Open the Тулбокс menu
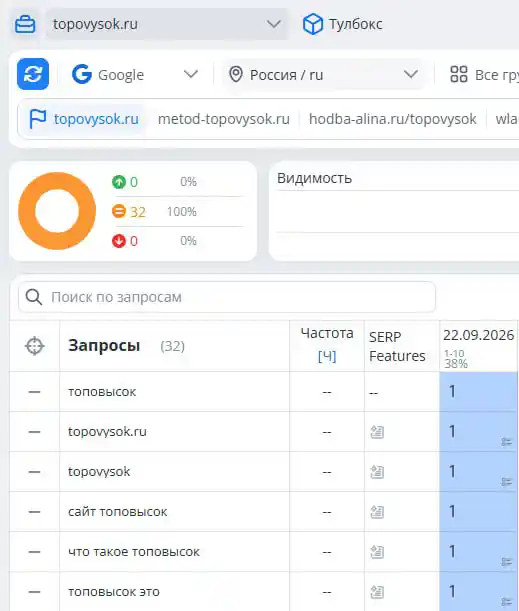Screen dimensions: 519x611 click(x=342, y=24)
